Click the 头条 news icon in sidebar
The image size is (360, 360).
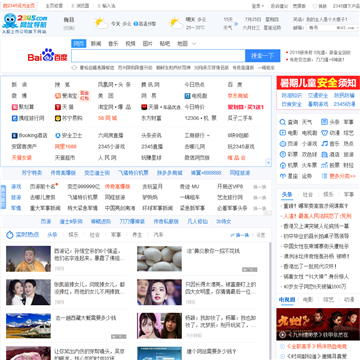(x=325, y=122)
